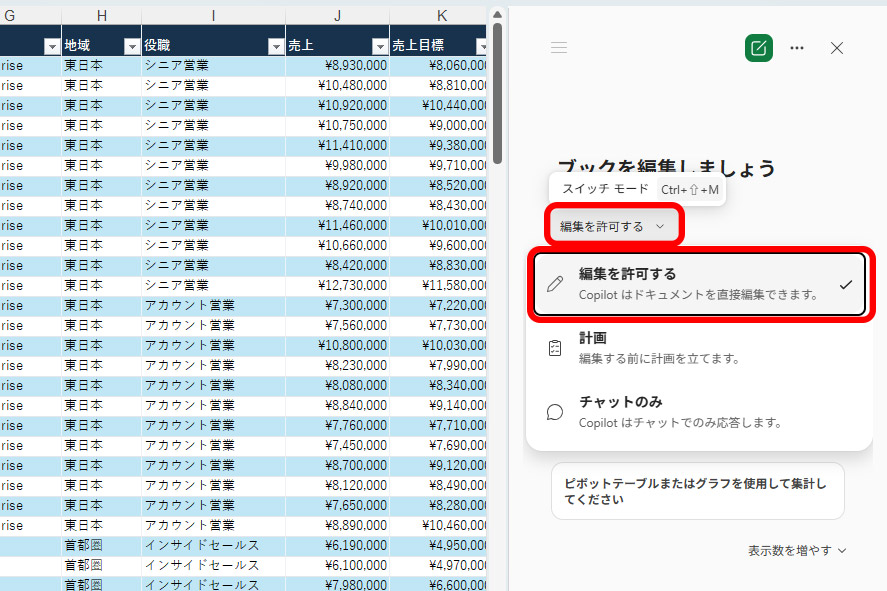
Task: Select cell with ¥11,580,000
Action: (x=438, y=286)
